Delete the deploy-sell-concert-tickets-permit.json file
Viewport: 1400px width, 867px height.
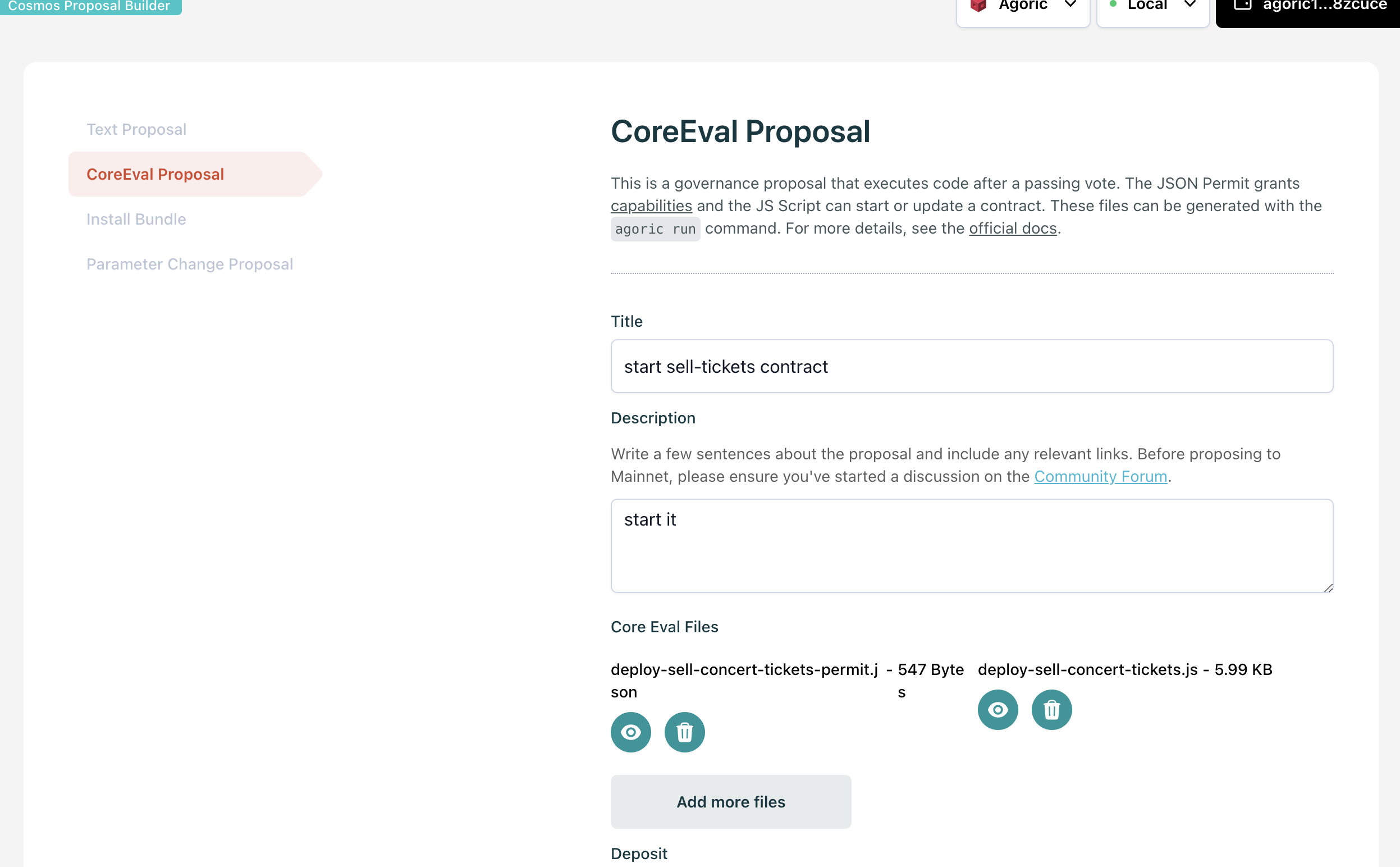[684, 732]
